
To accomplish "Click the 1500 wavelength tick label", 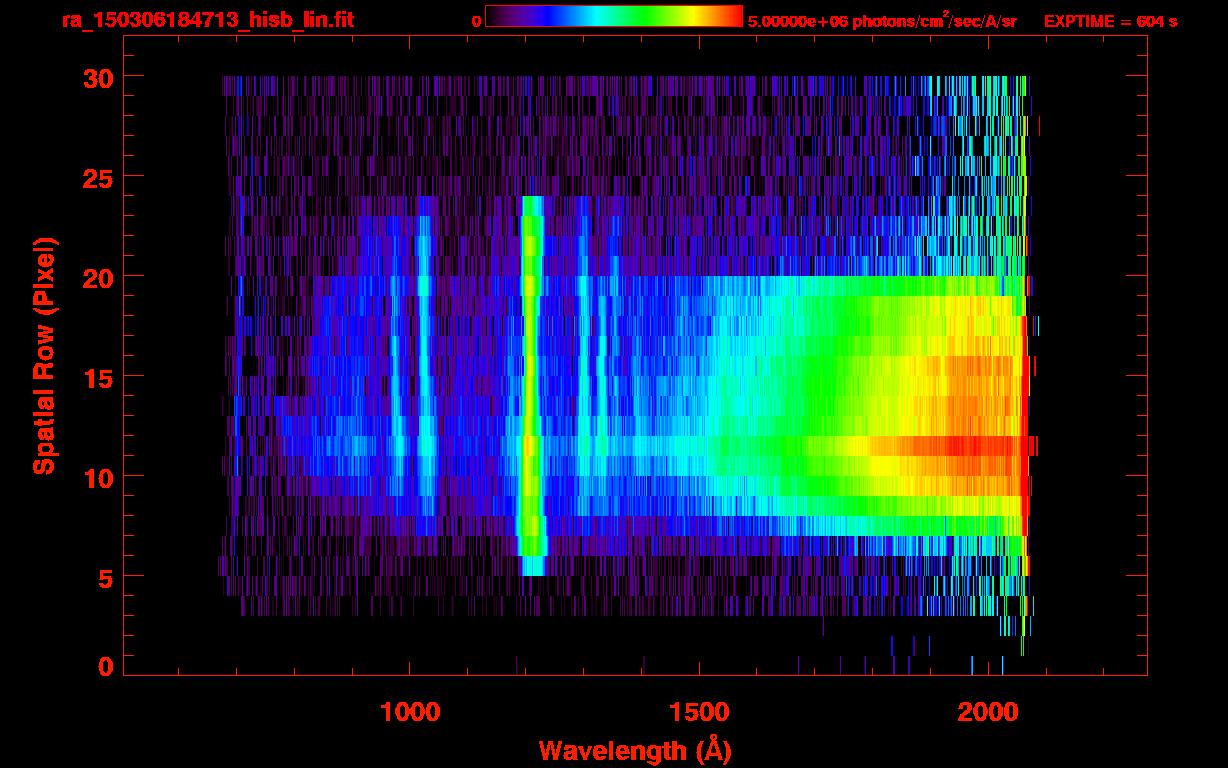I will click(699, 713).
